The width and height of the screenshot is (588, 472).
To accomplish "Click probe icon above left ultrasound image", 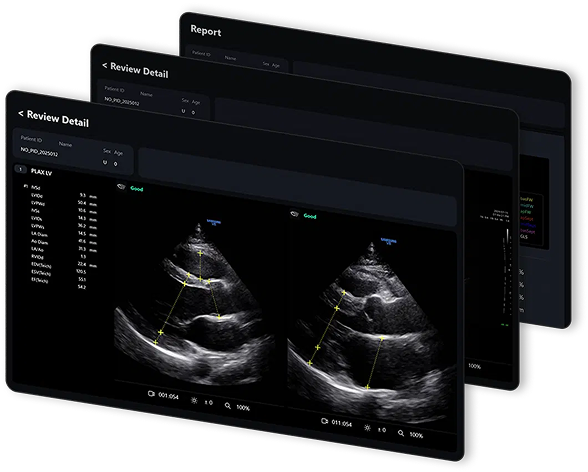I will (x=121, y=186).
